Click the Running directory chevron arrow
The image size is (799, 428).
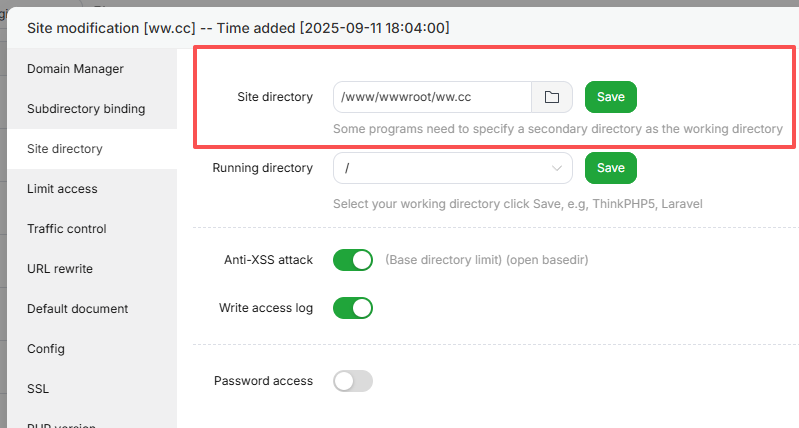[x=557, y=168]
